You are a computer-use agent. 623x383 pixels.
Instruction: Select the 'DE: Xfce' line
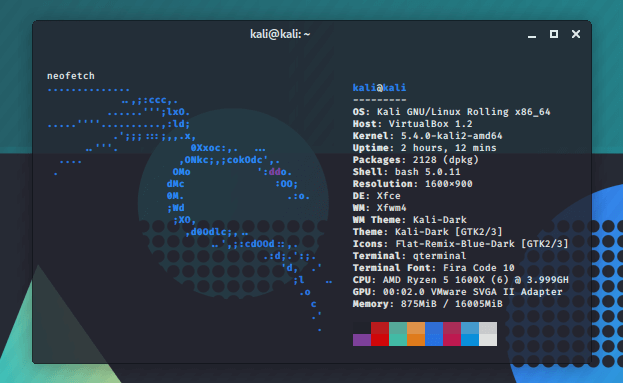tap(377, 195)
